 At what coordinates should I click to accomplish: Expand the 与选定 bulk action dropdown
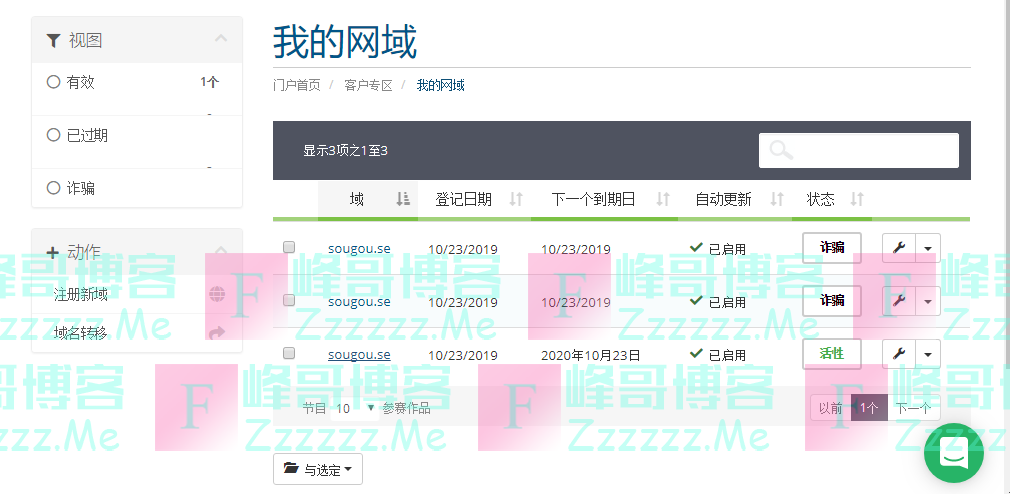318,469
